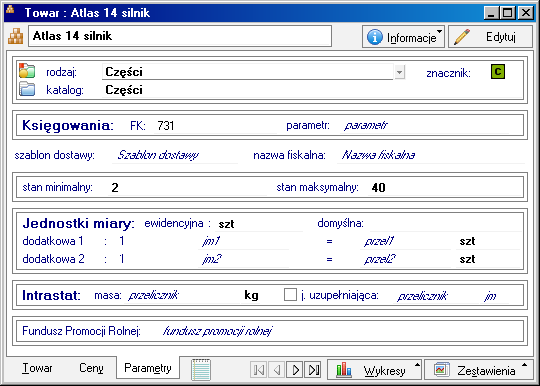Switch to the Ceny tab
Image resolution: width=540 pixels, height=386 pixels.
pyautogui.click(x=91, y=368)
